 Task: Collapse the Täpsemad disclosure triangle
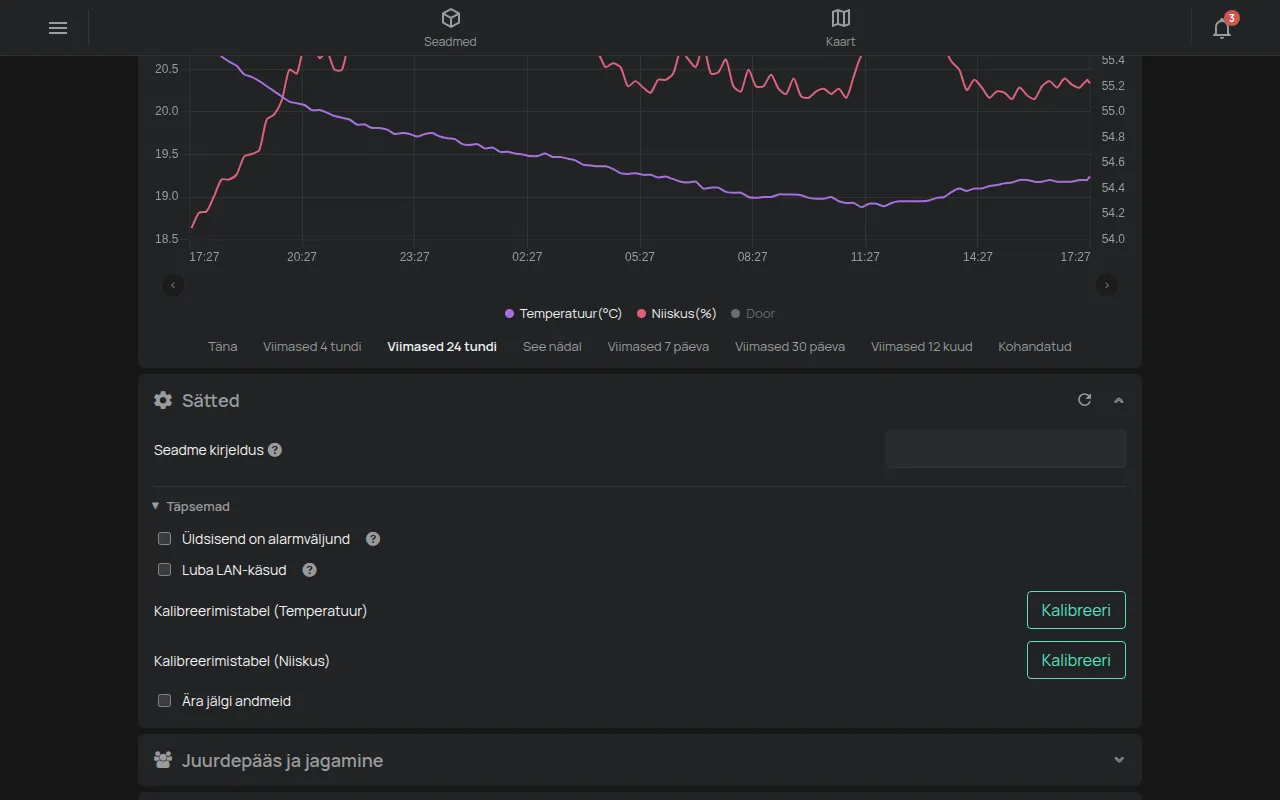156,506
